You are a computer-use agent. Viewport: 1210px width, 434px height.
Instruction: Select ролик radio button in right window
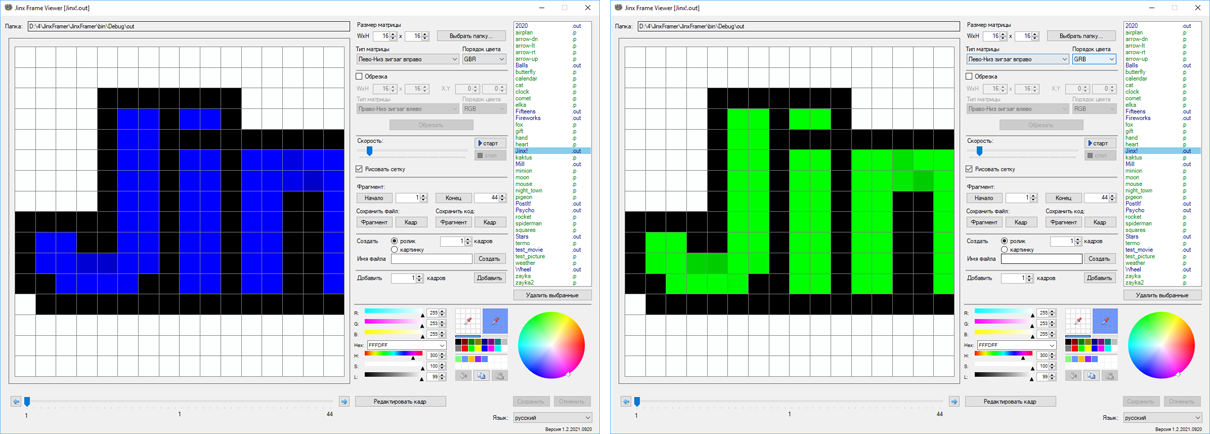coord(1004,241)
